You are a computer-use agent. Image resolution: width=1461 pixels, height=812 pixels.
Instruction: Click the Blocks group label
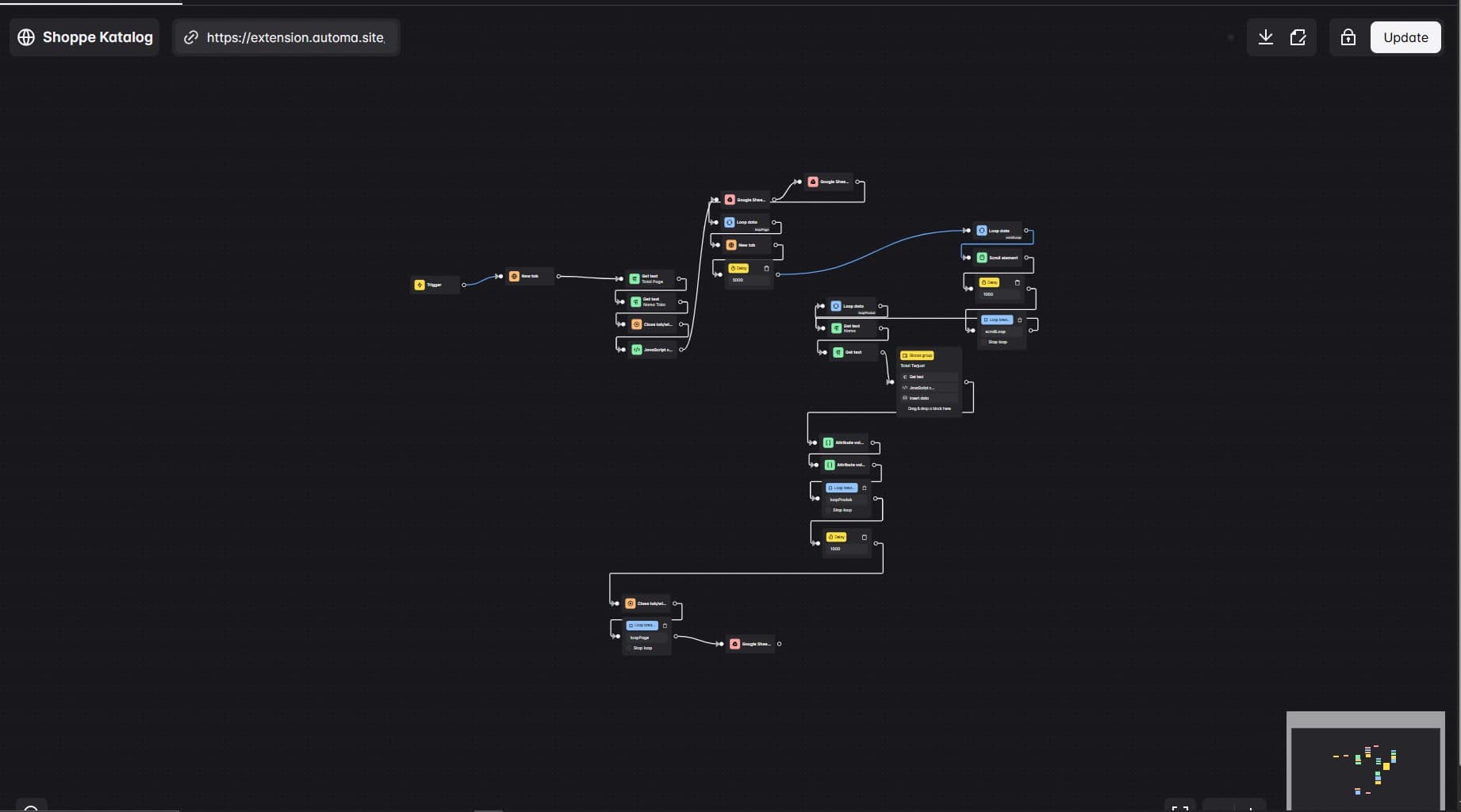[917, 355]
